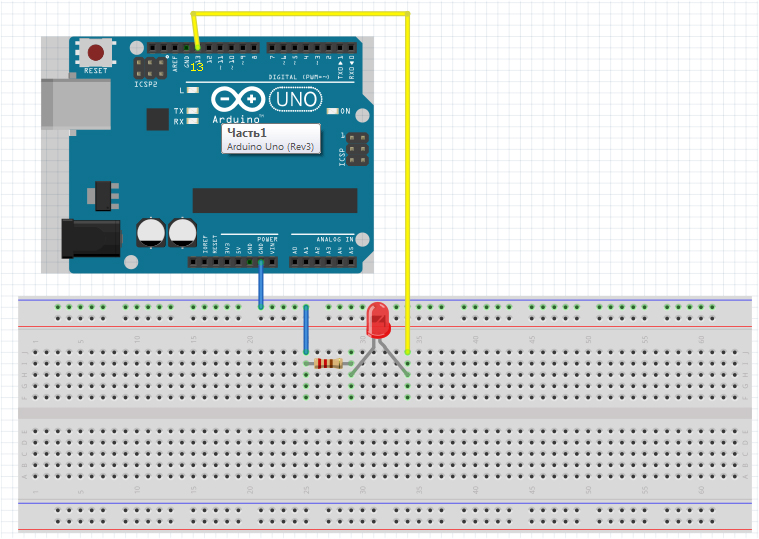Select the resistor on the breadboard
This screenshot has width=759, height=539.
[x=329, y=363]
